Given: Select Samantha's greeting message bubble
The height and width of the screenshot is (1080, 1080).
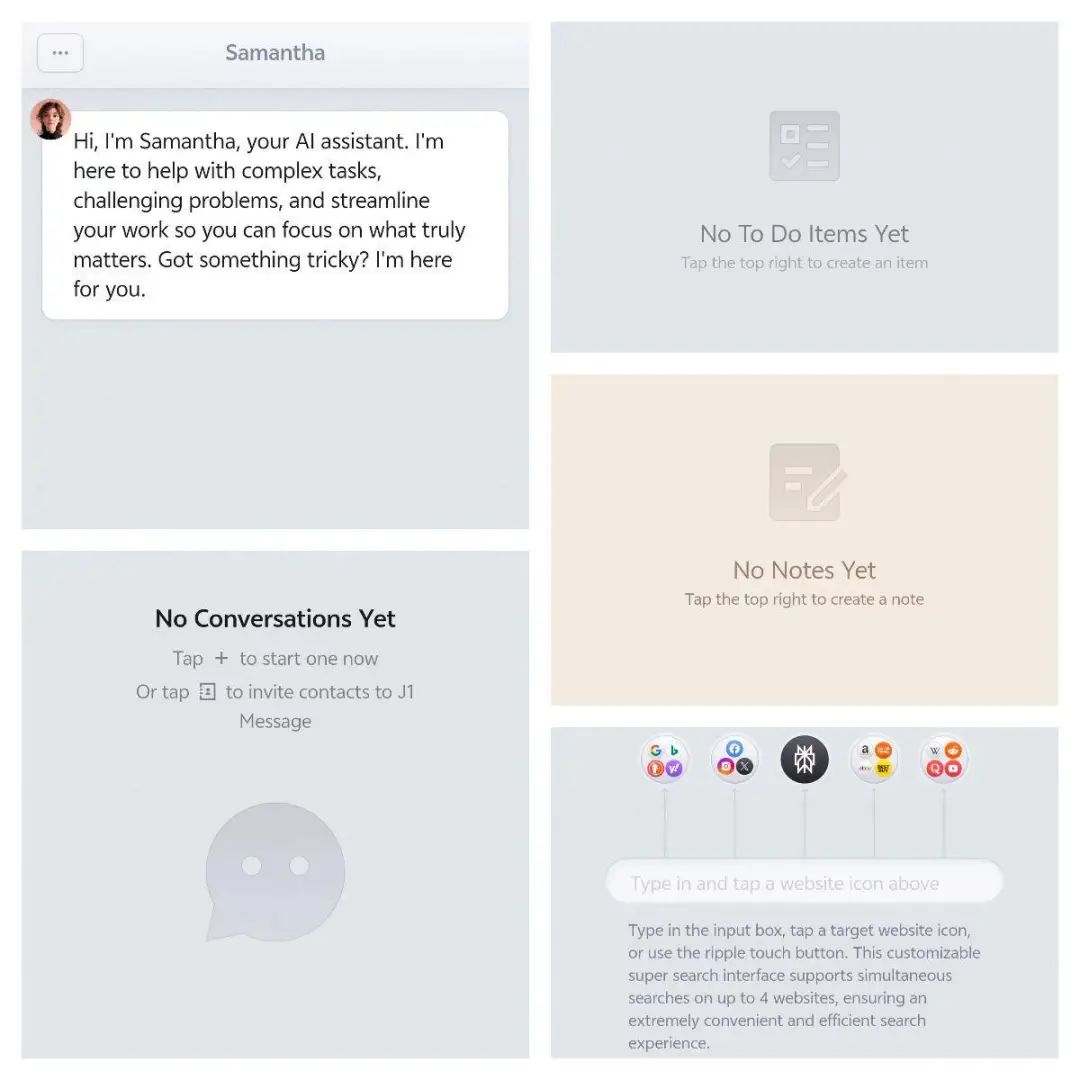Looking at the screenshot, I should [x=275, y=215].
